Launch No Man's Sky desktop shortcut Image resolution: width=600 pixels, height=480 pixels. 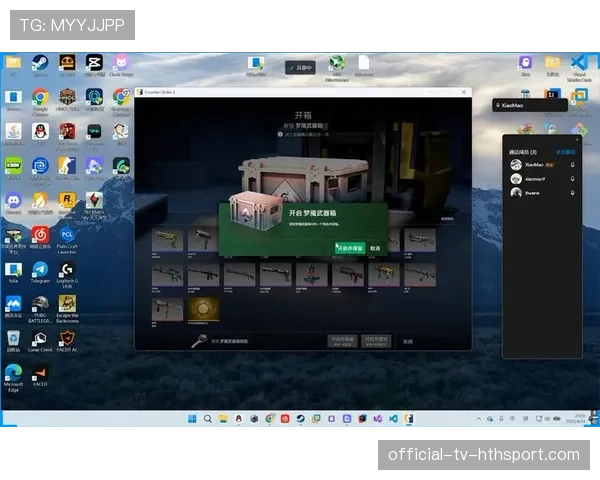point(94,201)
